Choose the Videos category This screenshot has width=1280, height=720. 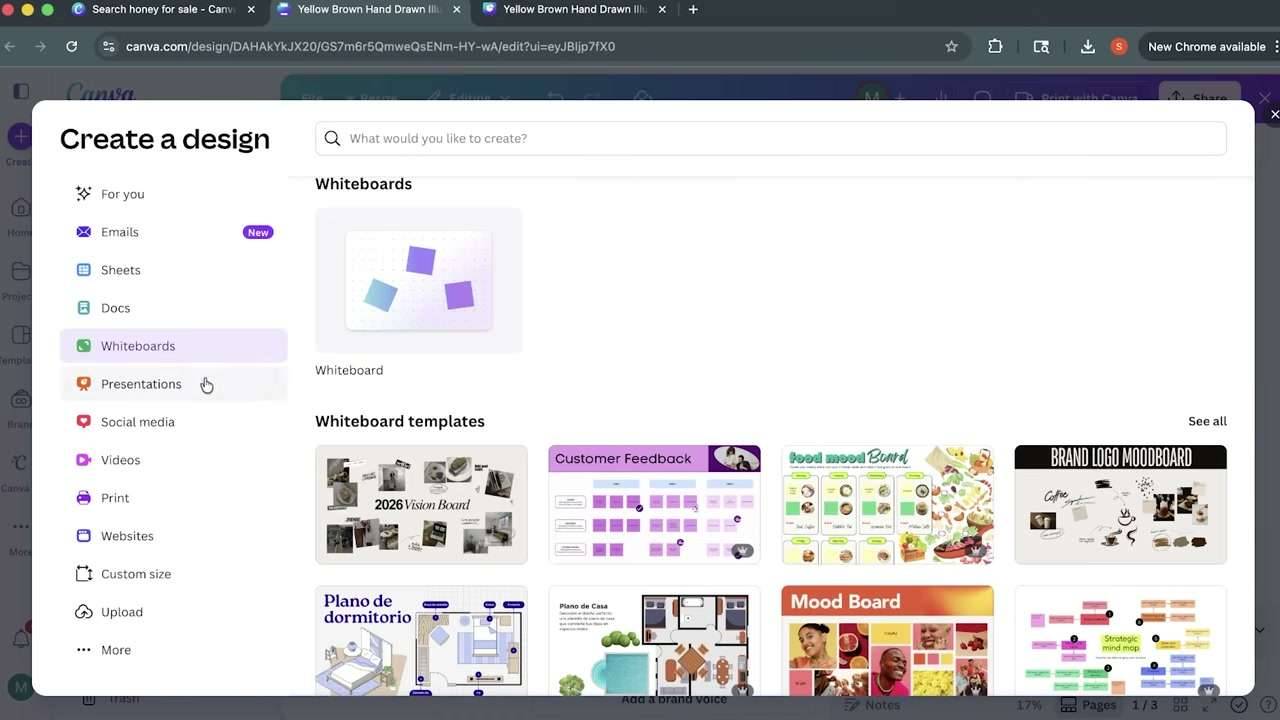173,460
